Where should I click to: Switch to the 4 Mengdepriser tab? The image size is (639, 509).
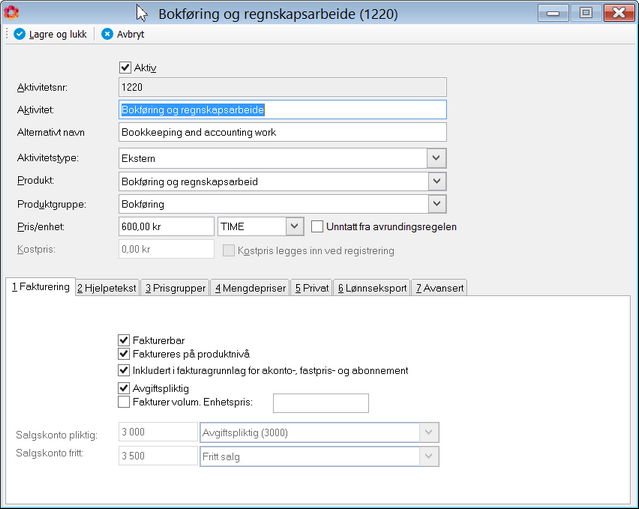250,288
